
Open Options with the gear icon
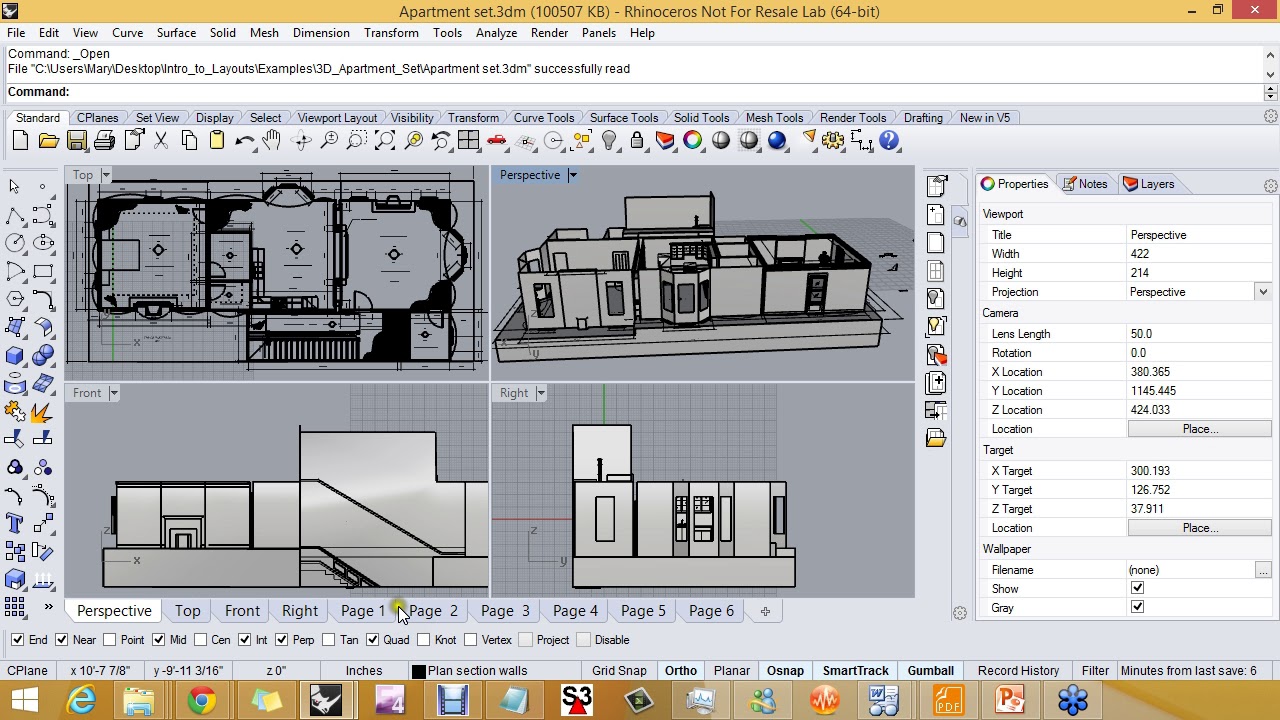[833, 141]
